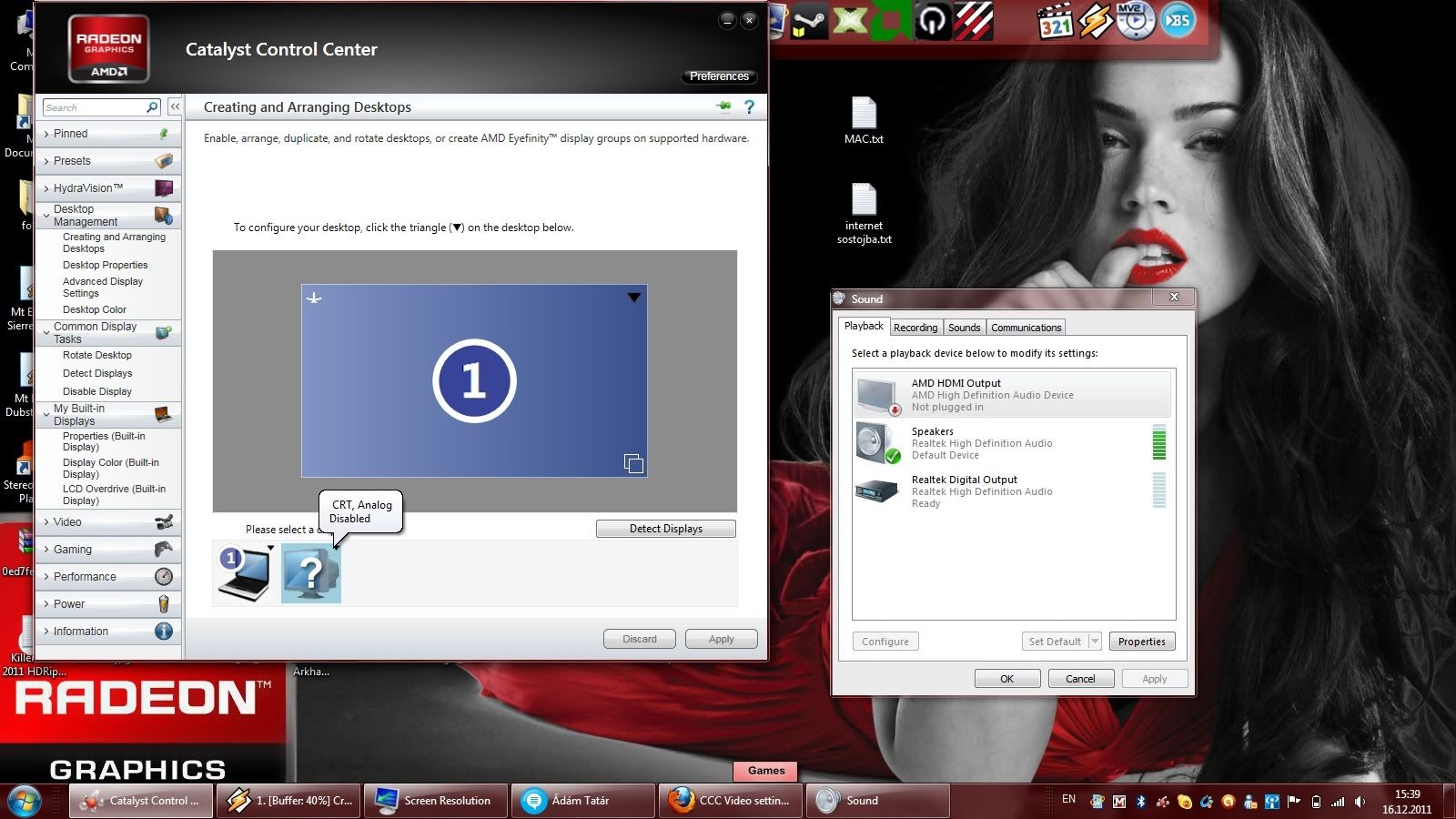Image resolution: width=1456 pixels, height=819 pixels.
Task: Click the Information circle icon
Action: point(164,632)
